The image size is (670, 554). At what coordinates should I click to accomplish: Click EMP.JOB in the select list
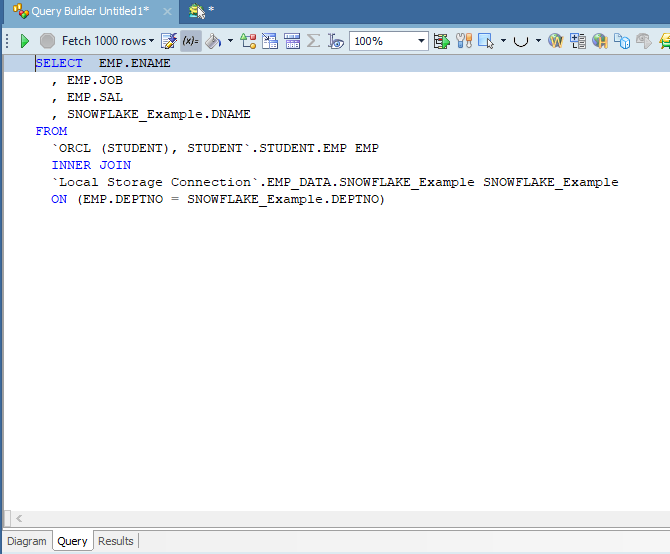95,80
